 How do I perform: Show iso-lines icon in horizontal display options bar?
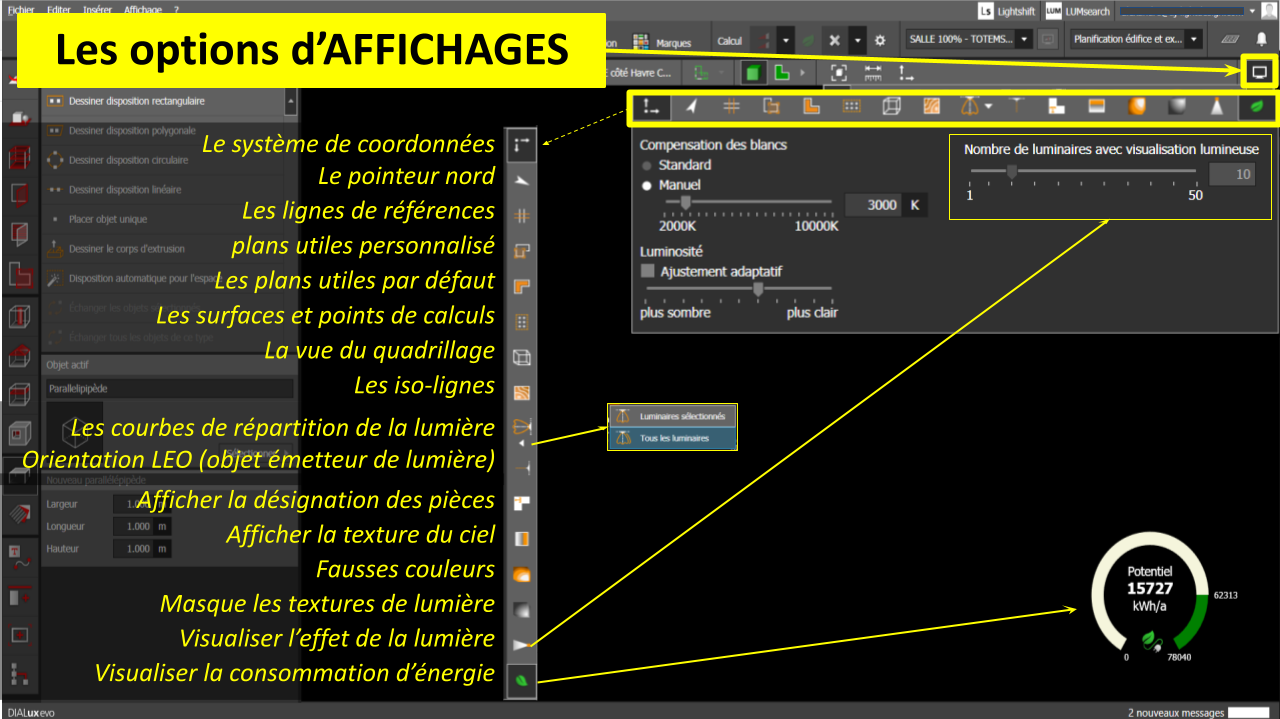(x=931, y=107)
